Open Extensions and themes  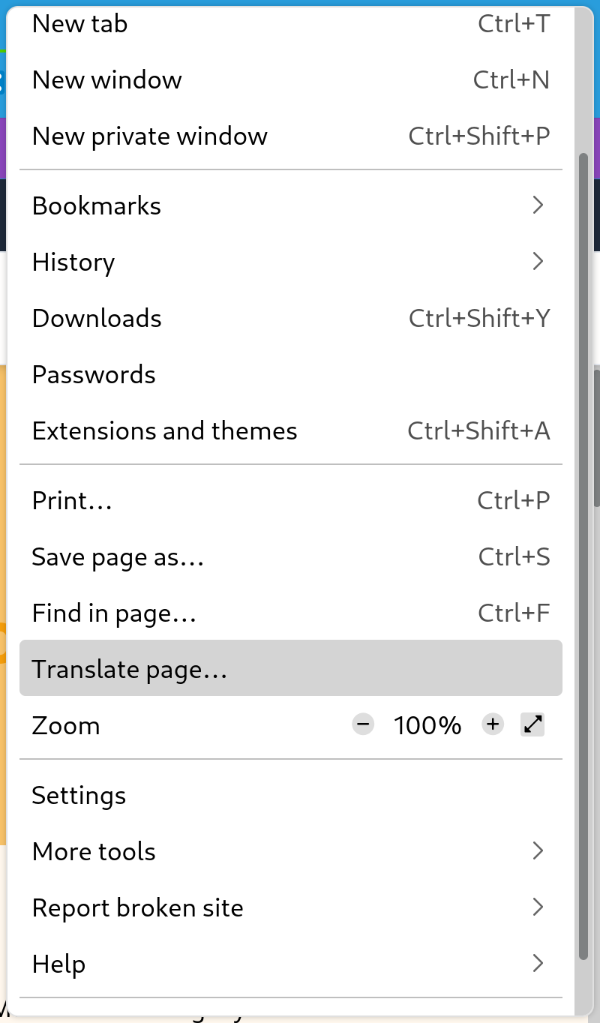click(x=165, y=431)
